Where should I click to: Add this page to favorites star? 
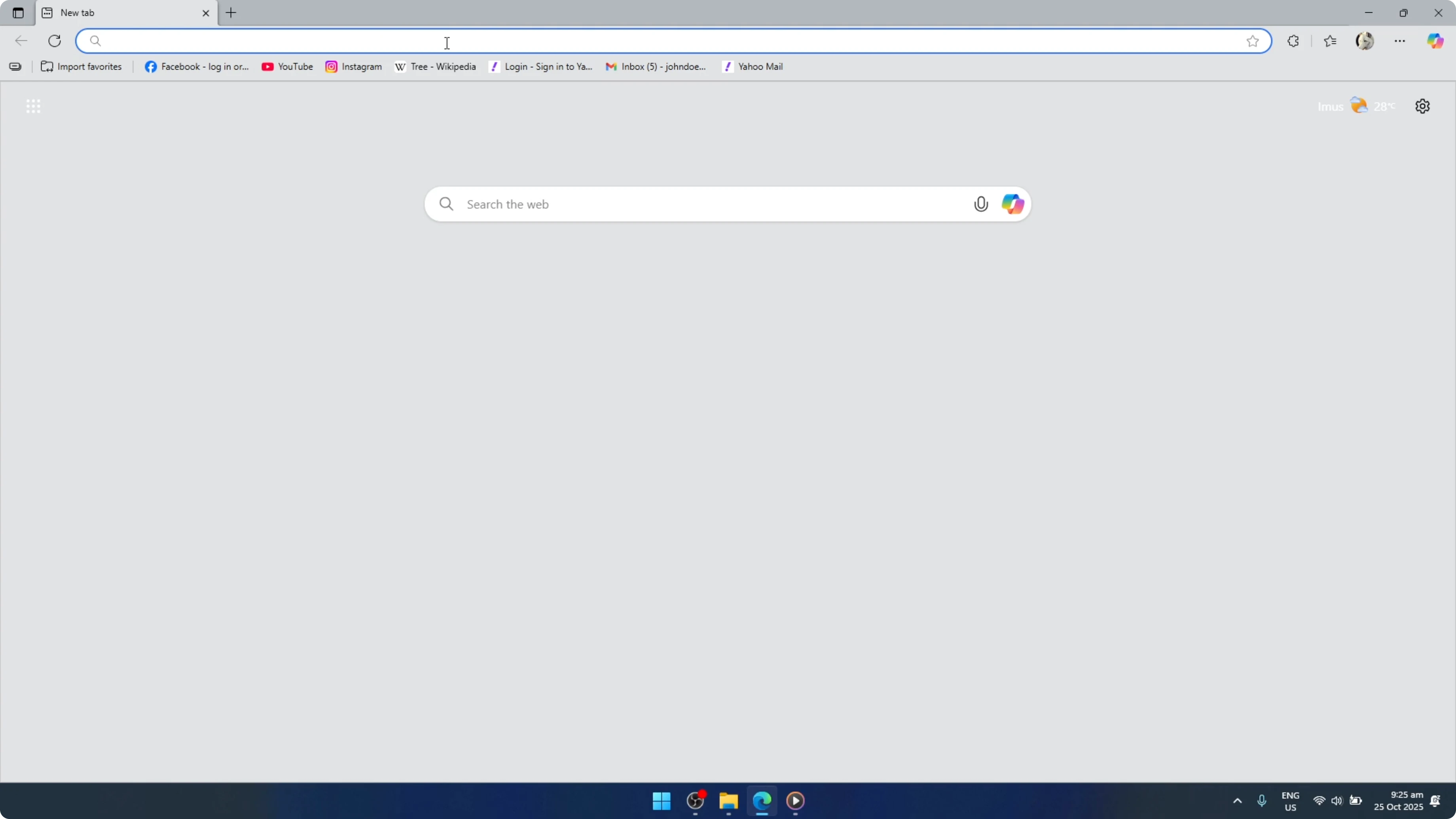1253,41
